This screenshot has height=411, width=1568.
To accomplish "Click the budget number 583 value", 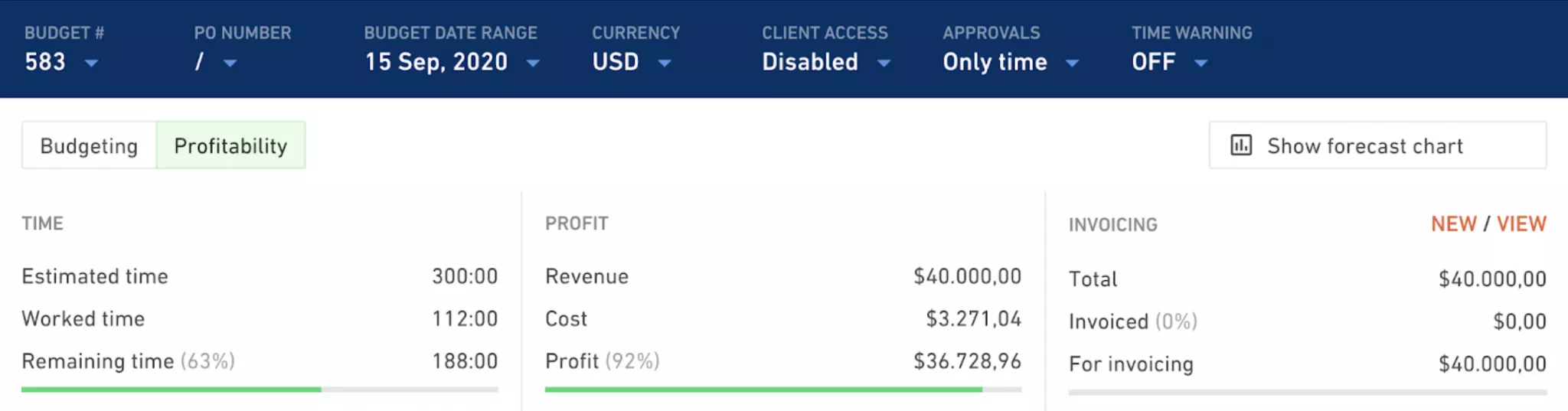I will tap(45, 62).
